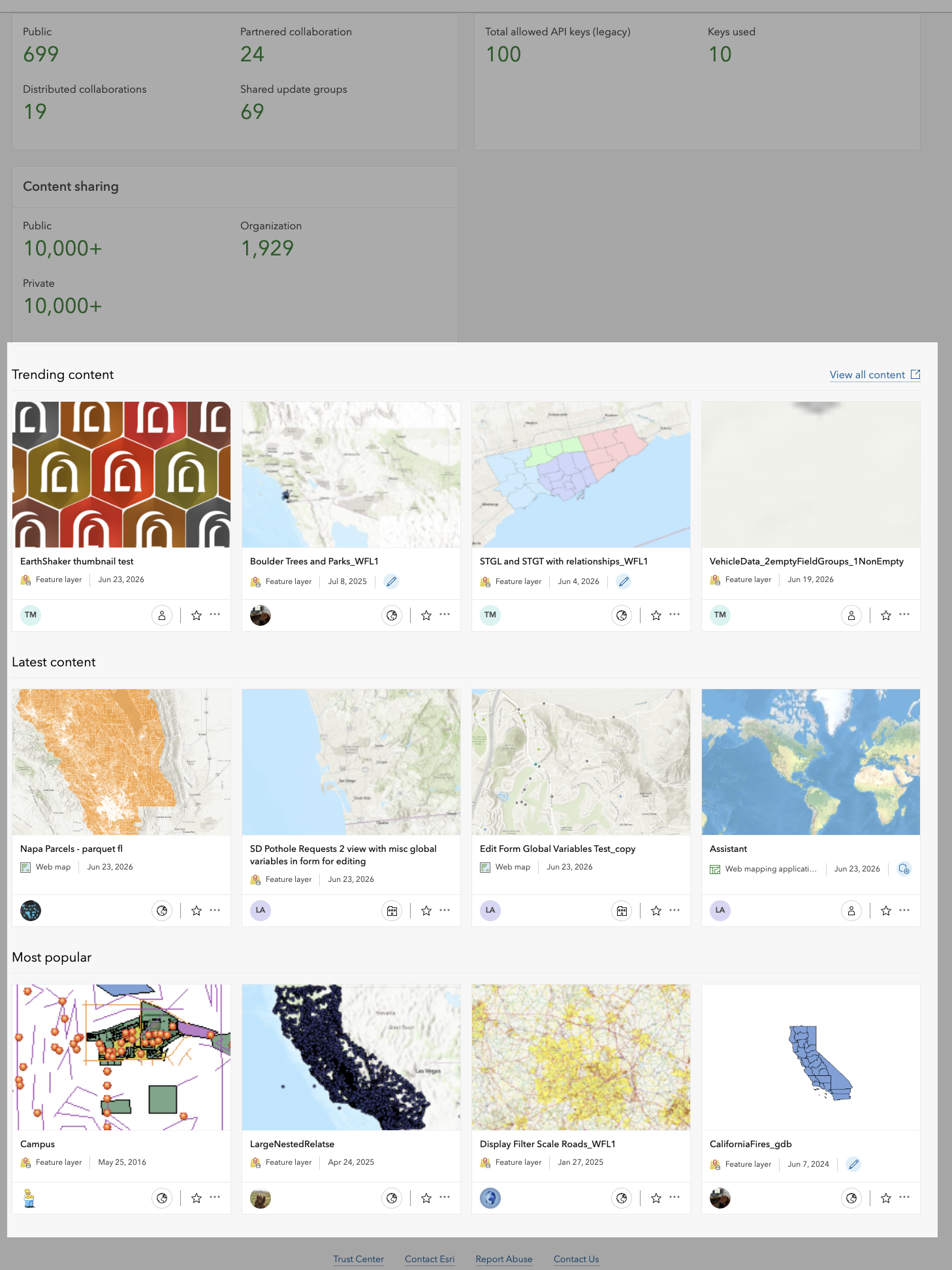This screenshot has height=1270, width=952.
Task: Click owner avatar TM on VehicleData card
Action: 720,615
